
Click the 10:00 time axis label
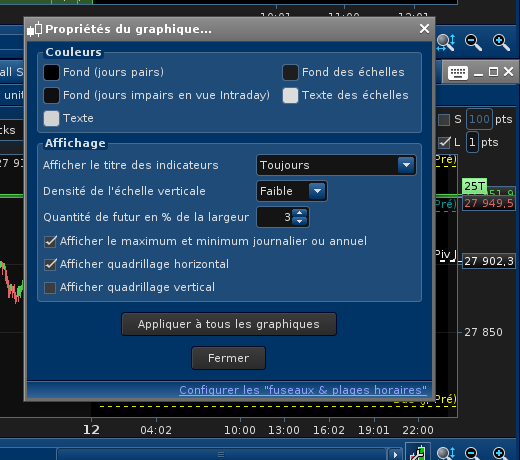point(240,430)
